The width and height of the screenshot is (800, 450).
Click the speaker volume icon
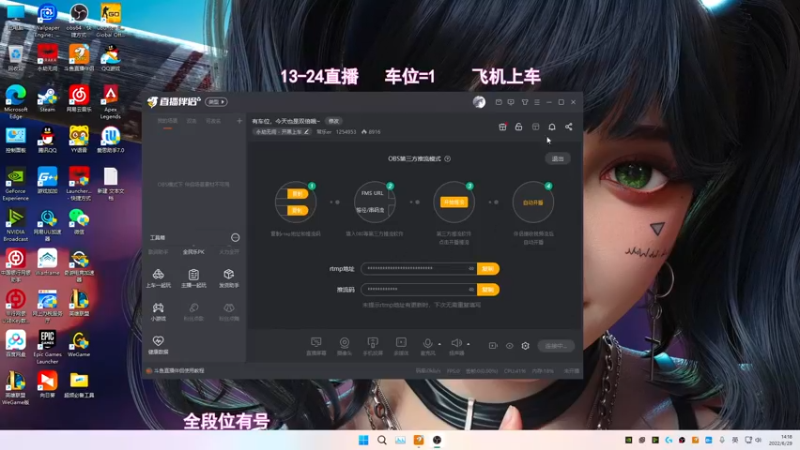click(x=456, y=343)
